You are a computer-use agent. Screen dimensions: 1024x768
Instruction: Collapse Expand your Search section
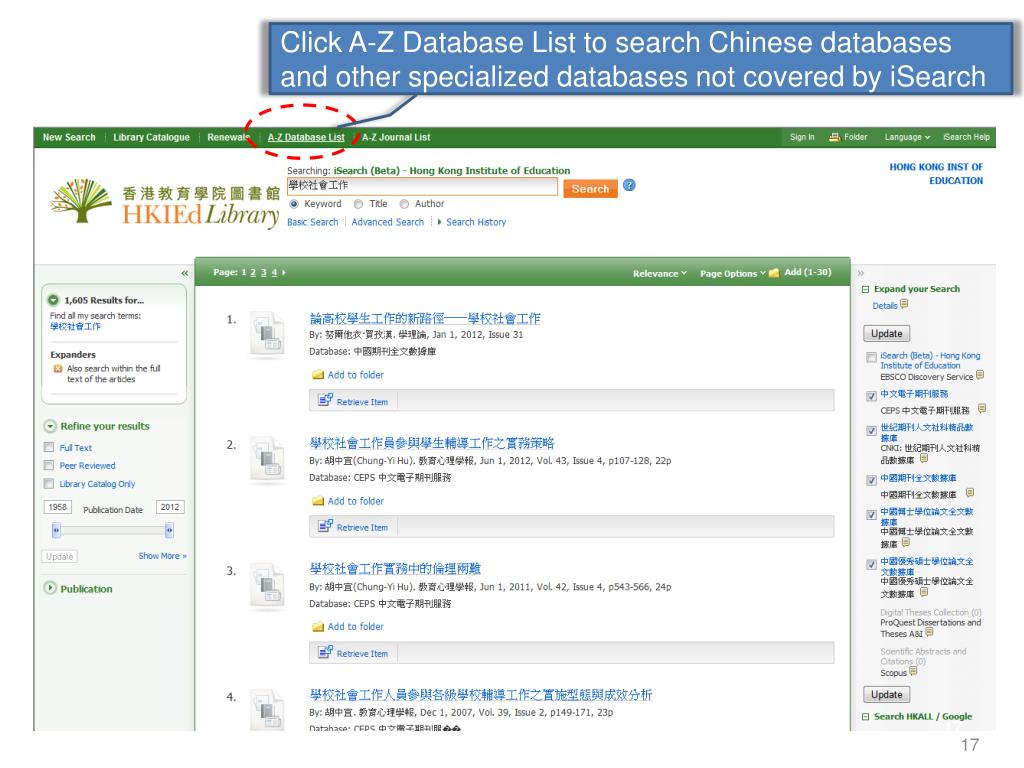865,289
